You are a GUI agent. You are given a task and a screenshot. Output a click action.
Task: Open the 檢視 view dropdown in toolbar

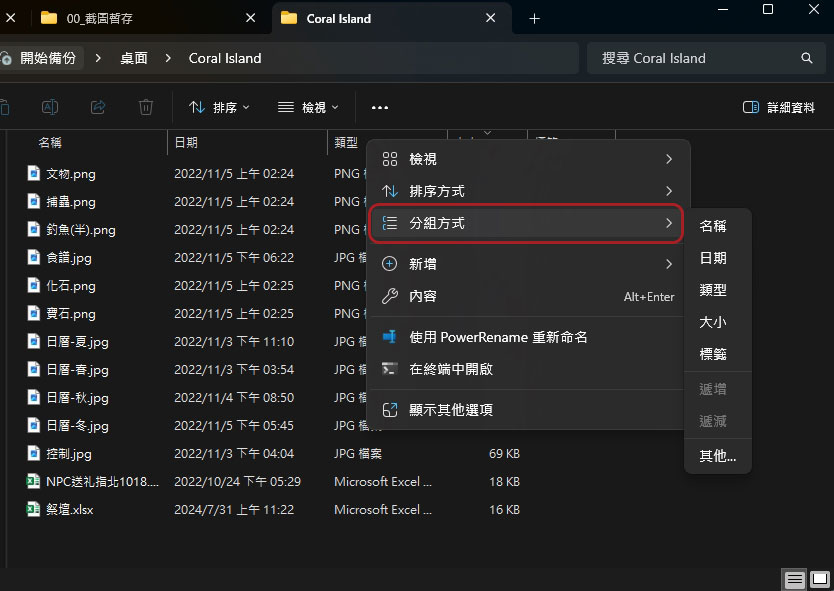(308, 107)
